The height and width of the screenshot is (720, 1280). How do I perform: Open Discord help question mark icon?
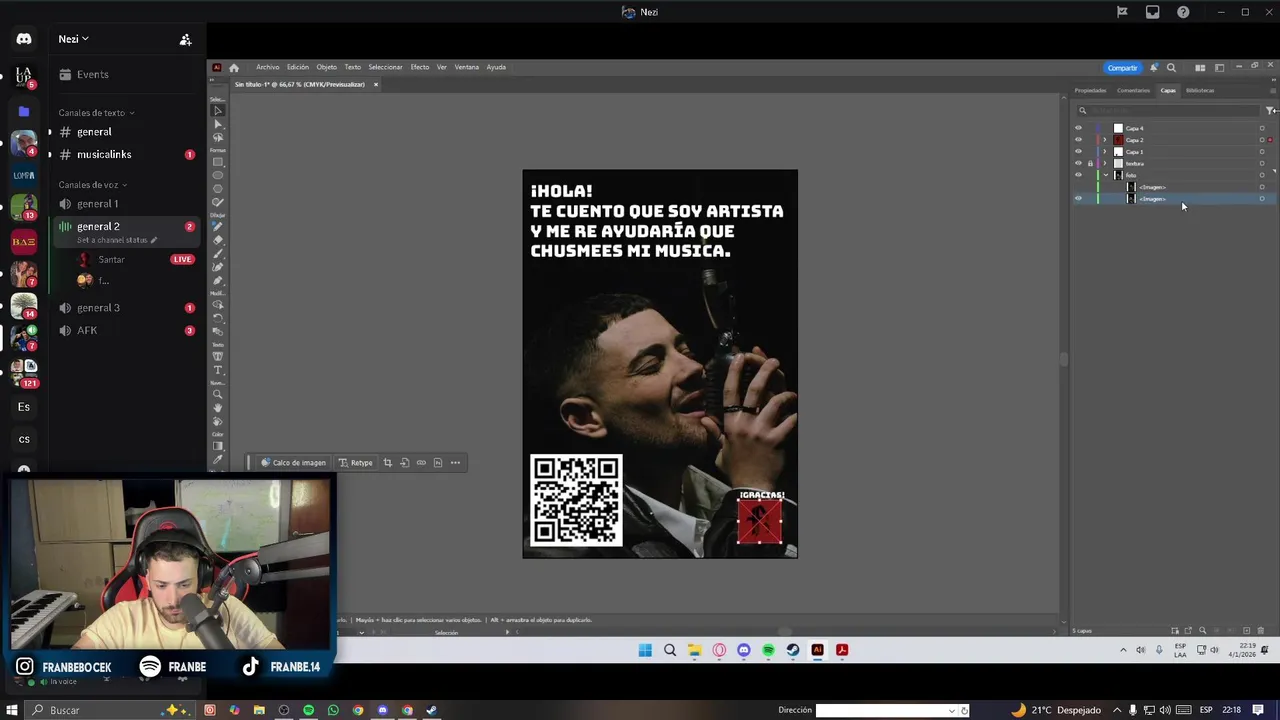[1184, 12]
